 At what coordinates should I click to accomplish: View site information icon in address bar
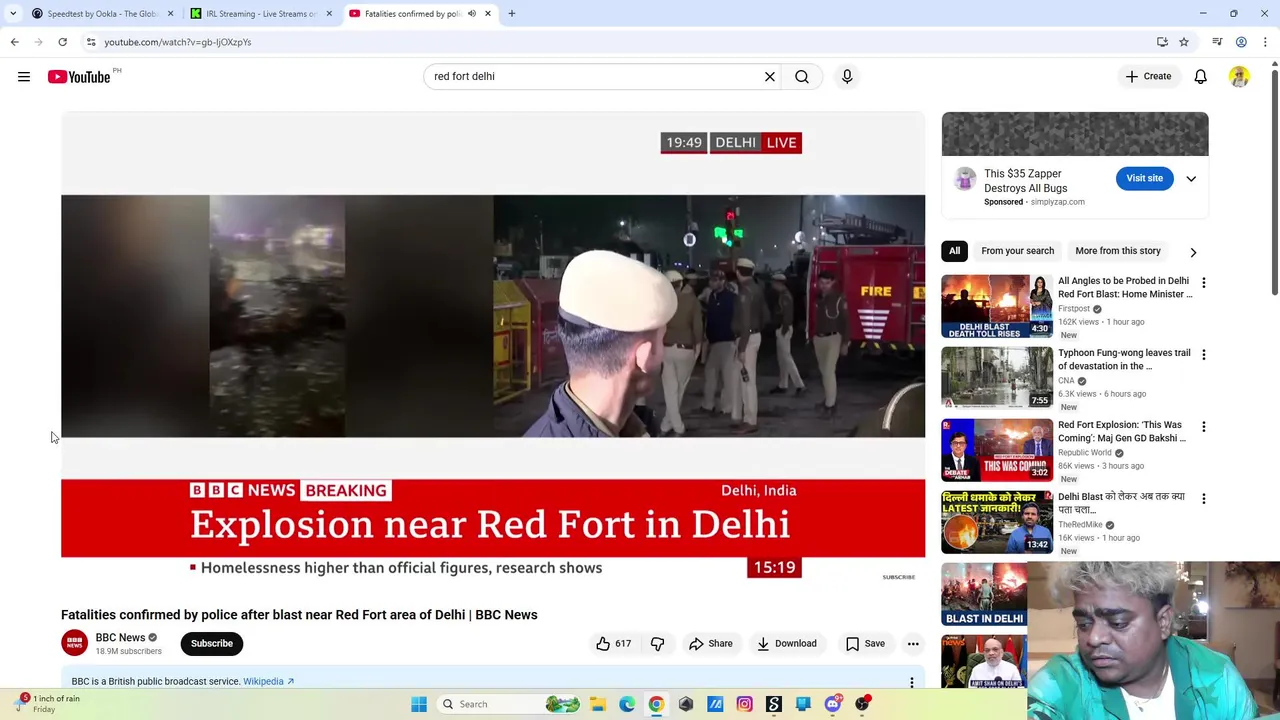tap(91, 42)
